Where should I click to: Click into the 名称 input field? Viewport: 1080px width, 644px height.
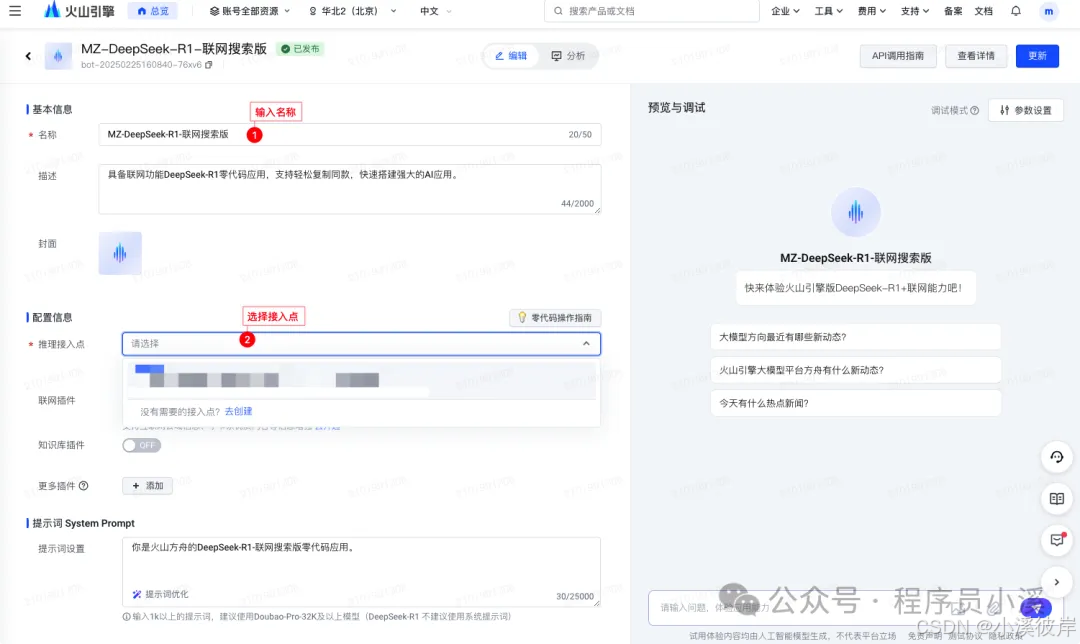(349, 134)
